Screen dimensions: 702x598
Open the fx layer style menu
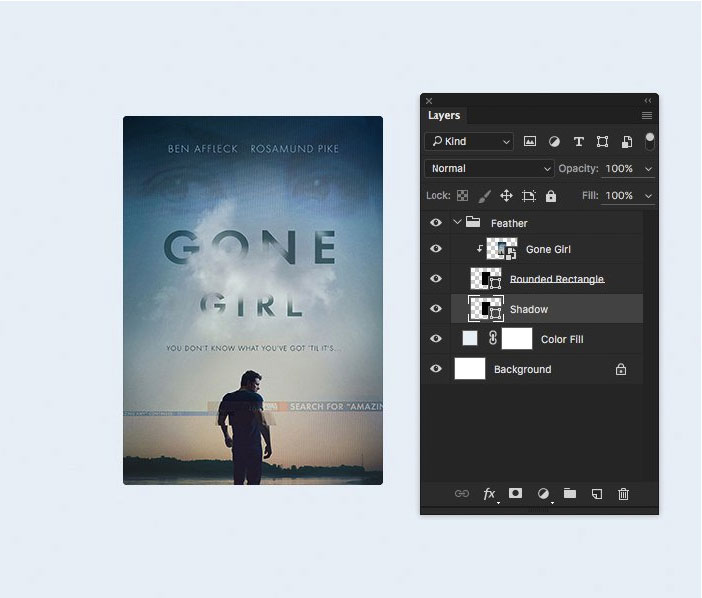[x=489, y=494]
